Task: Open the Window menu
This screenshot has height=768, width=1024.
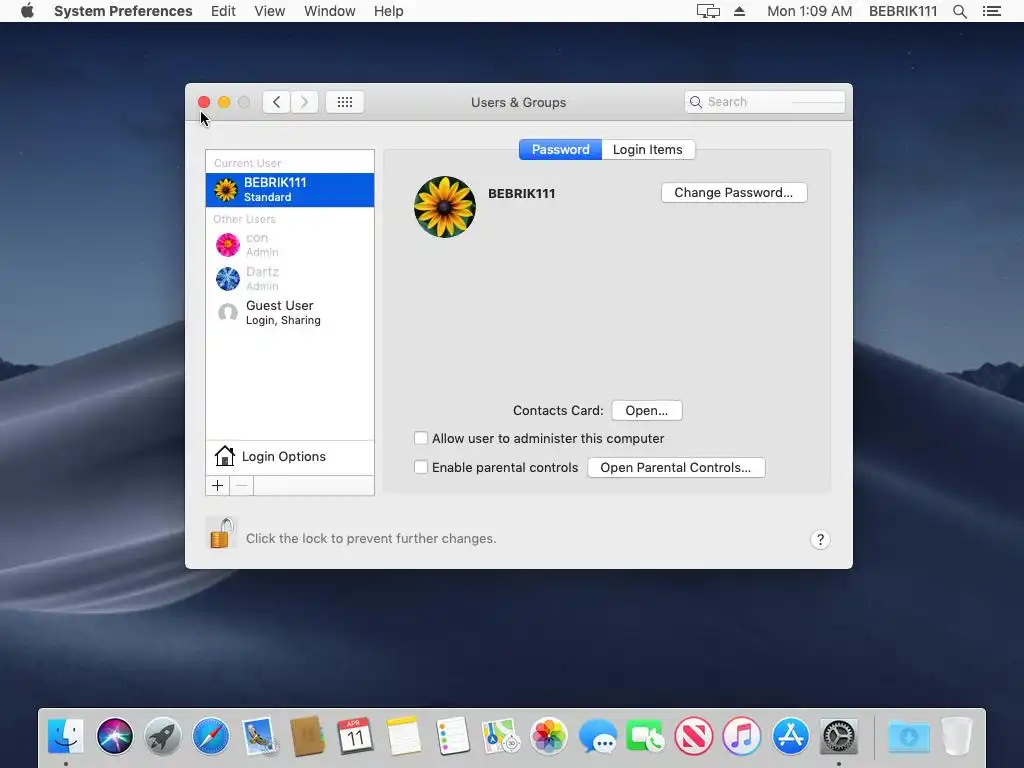Action: tap(329, 11)
